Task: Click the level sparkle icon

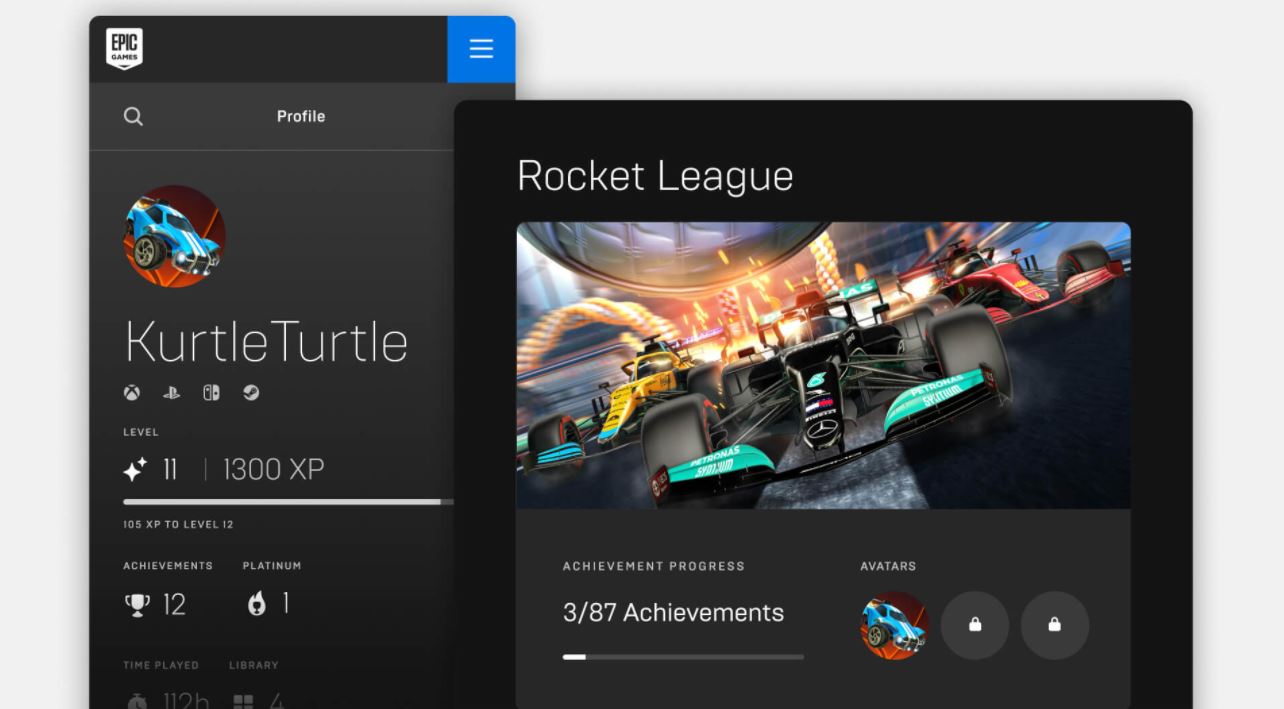Action: (135, 469)
